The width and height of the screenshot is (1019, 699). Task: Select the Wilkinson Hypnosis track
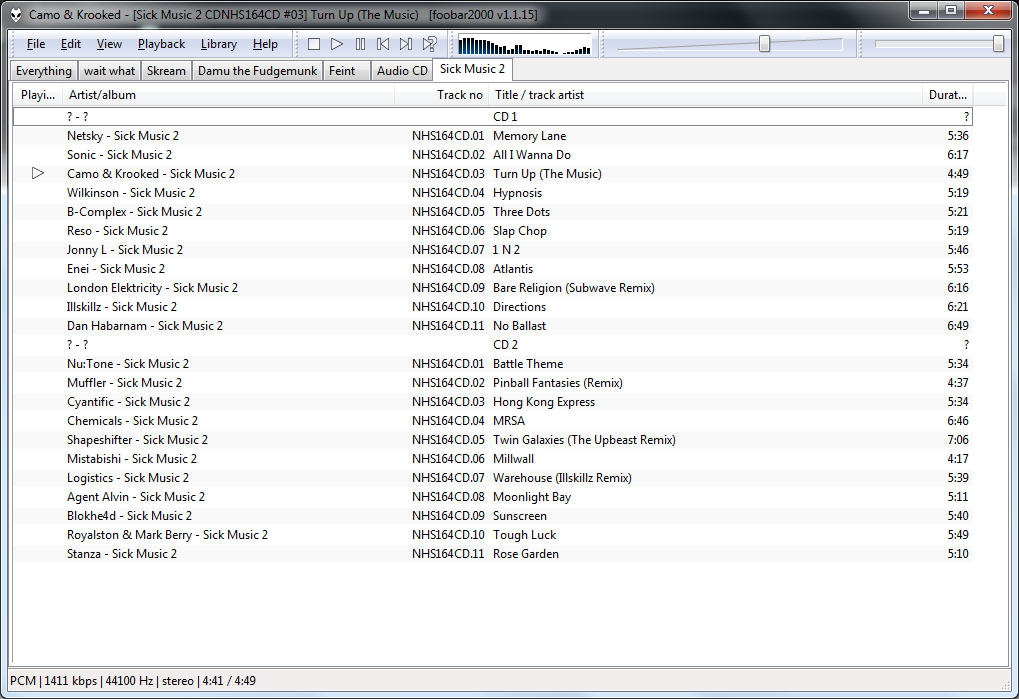click(x=493, y=193)
